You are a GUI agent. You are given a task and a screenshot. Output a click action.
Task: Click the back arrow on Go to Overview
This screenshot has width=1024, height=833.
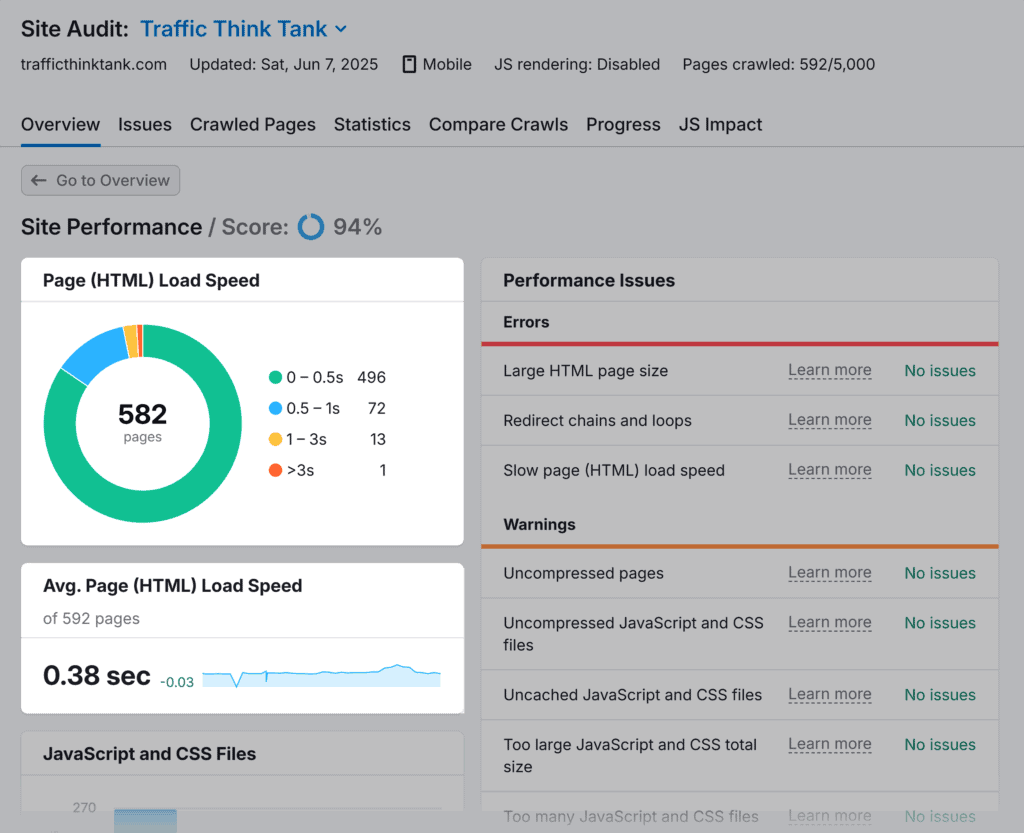point(39,180)
